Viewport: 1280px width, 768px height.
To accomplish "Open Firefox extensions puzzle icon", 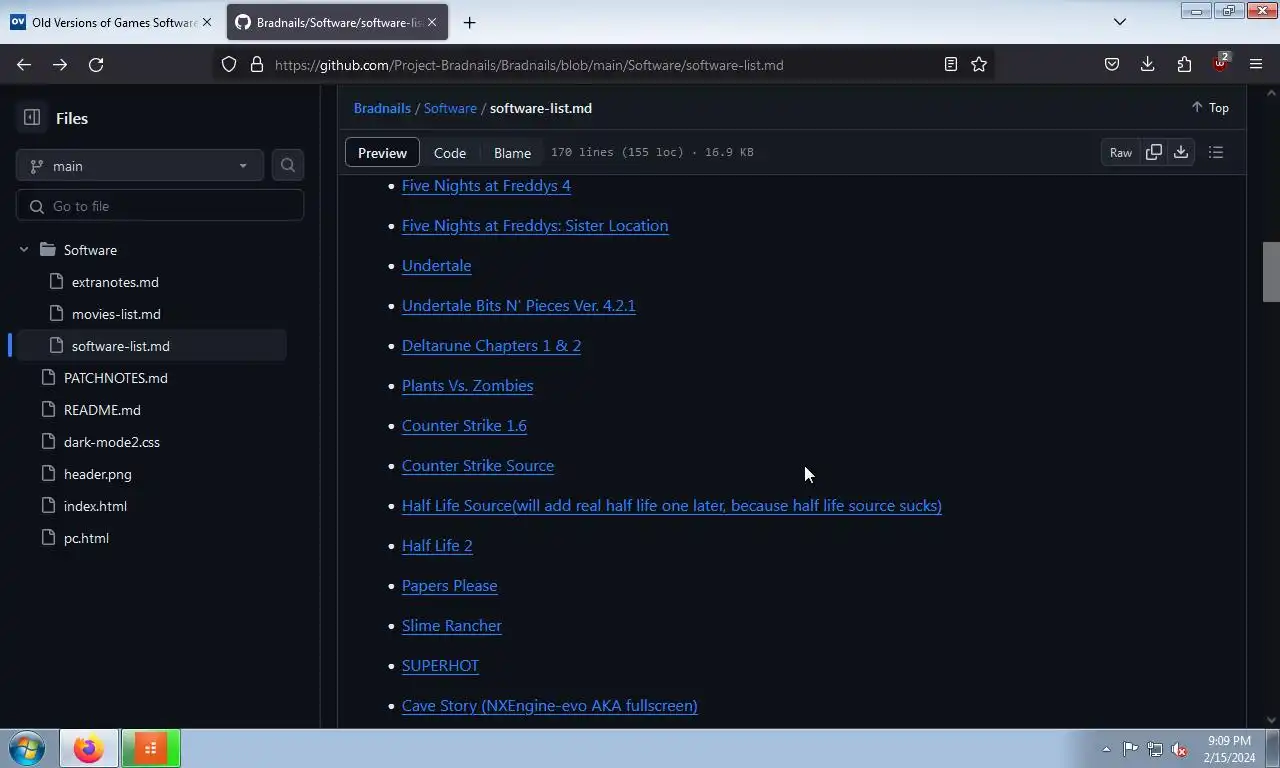I will [1184, 64].
